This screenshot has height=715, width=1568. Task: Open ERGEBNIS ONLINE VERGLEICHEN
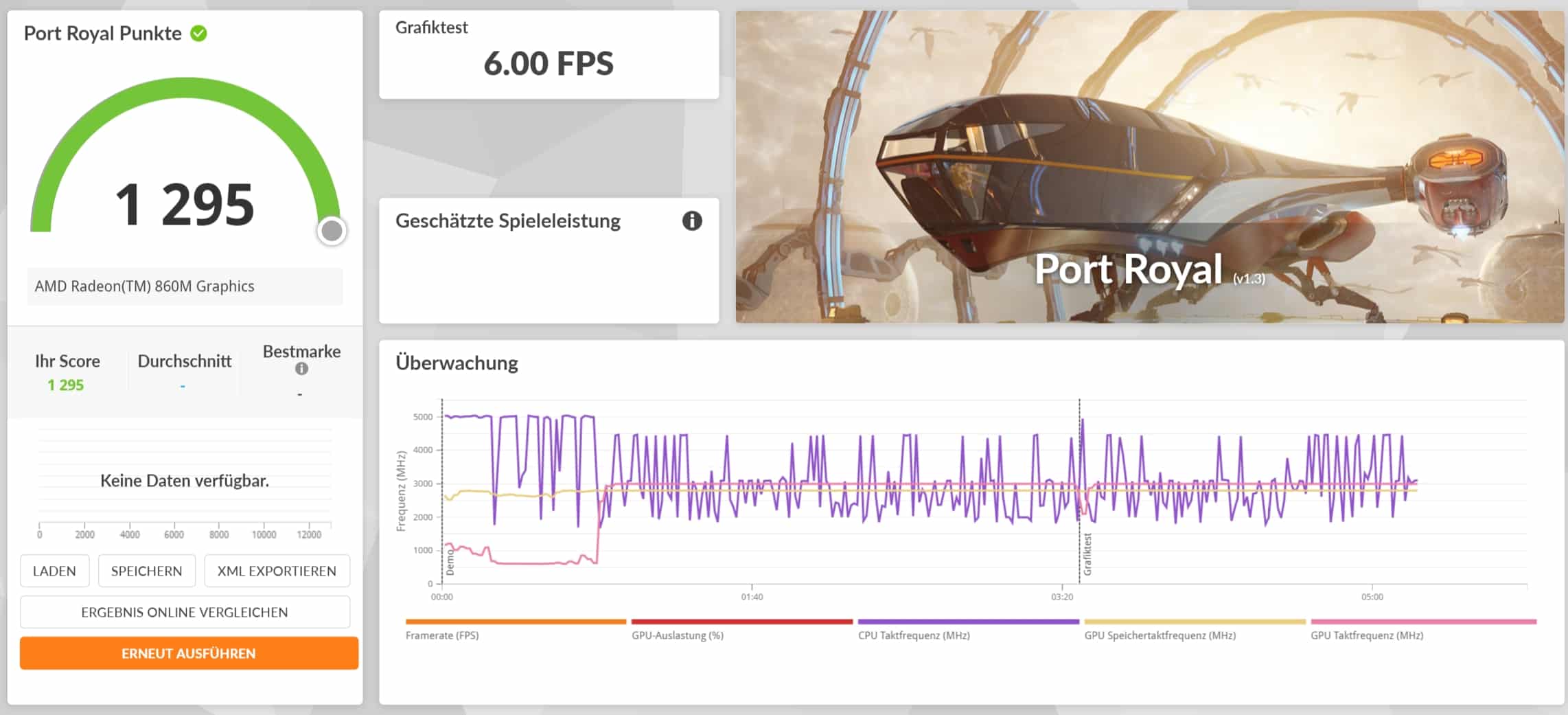tap(185, 612)
